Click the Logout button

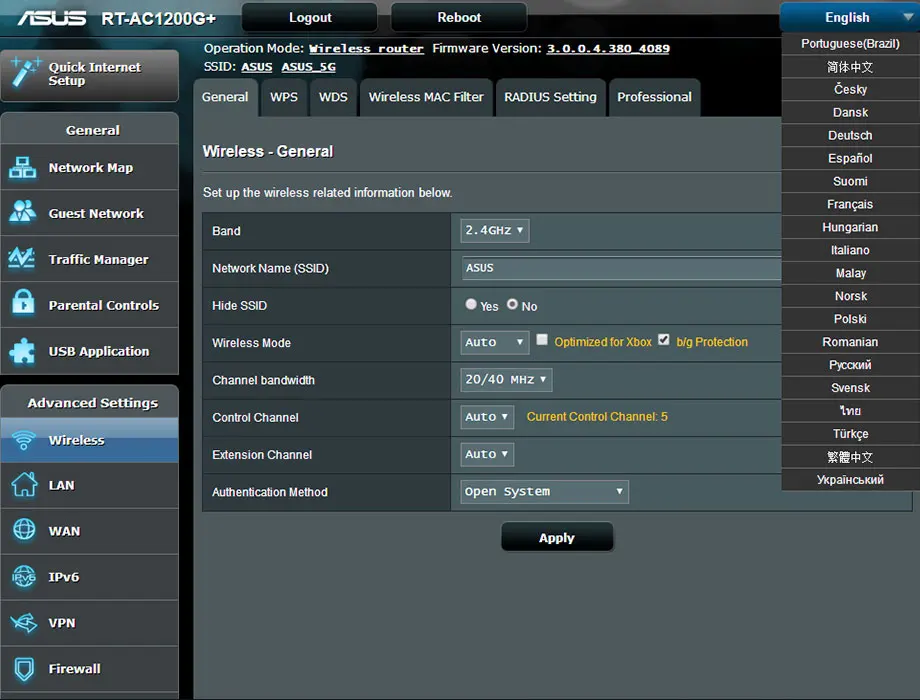[x=310, y=18]
